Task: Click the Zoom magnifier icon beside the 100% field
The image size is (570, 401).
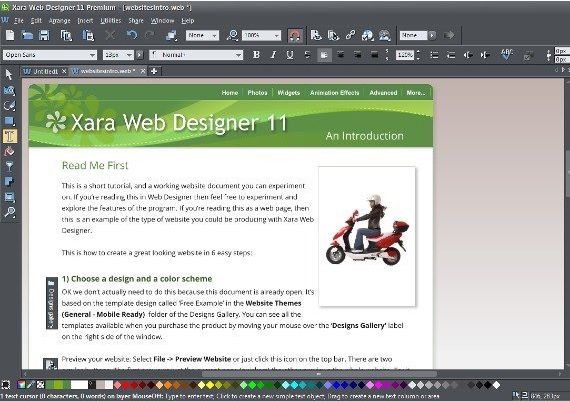Action: [232, 35]
